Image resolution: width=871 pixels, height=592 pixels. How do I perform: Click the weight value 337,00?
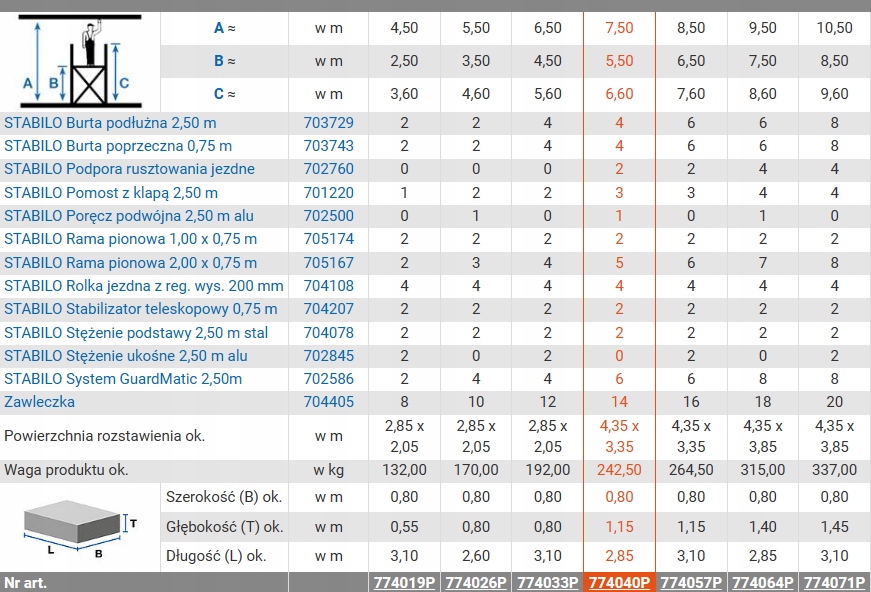point(834,470)
